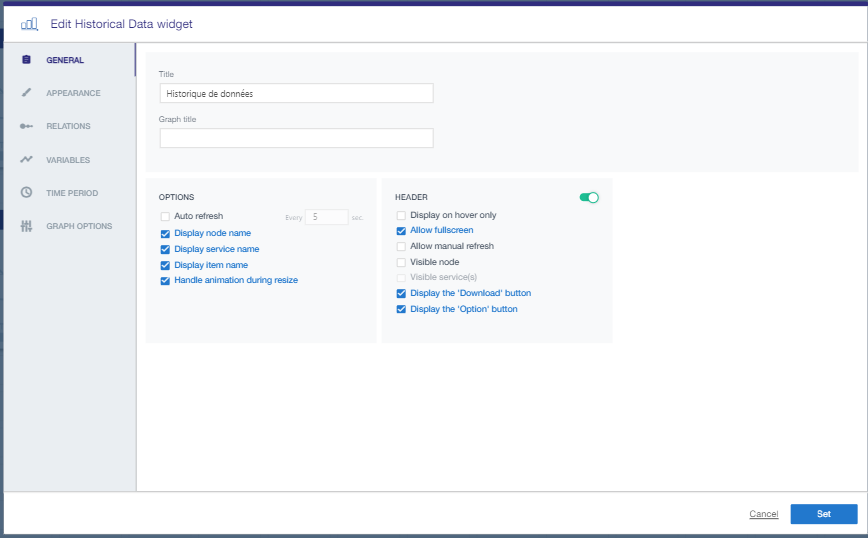
Task: Uncheck Display the 'Download' button
Action: [x=401, y=293]
